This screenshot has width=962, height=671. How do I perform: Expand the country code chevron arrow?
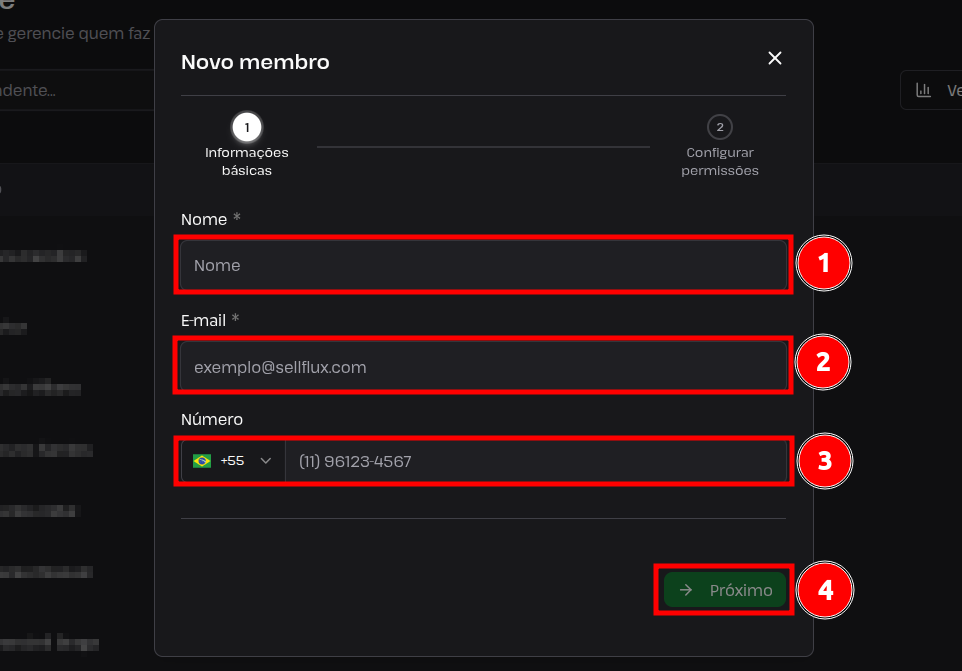[266, 461]
